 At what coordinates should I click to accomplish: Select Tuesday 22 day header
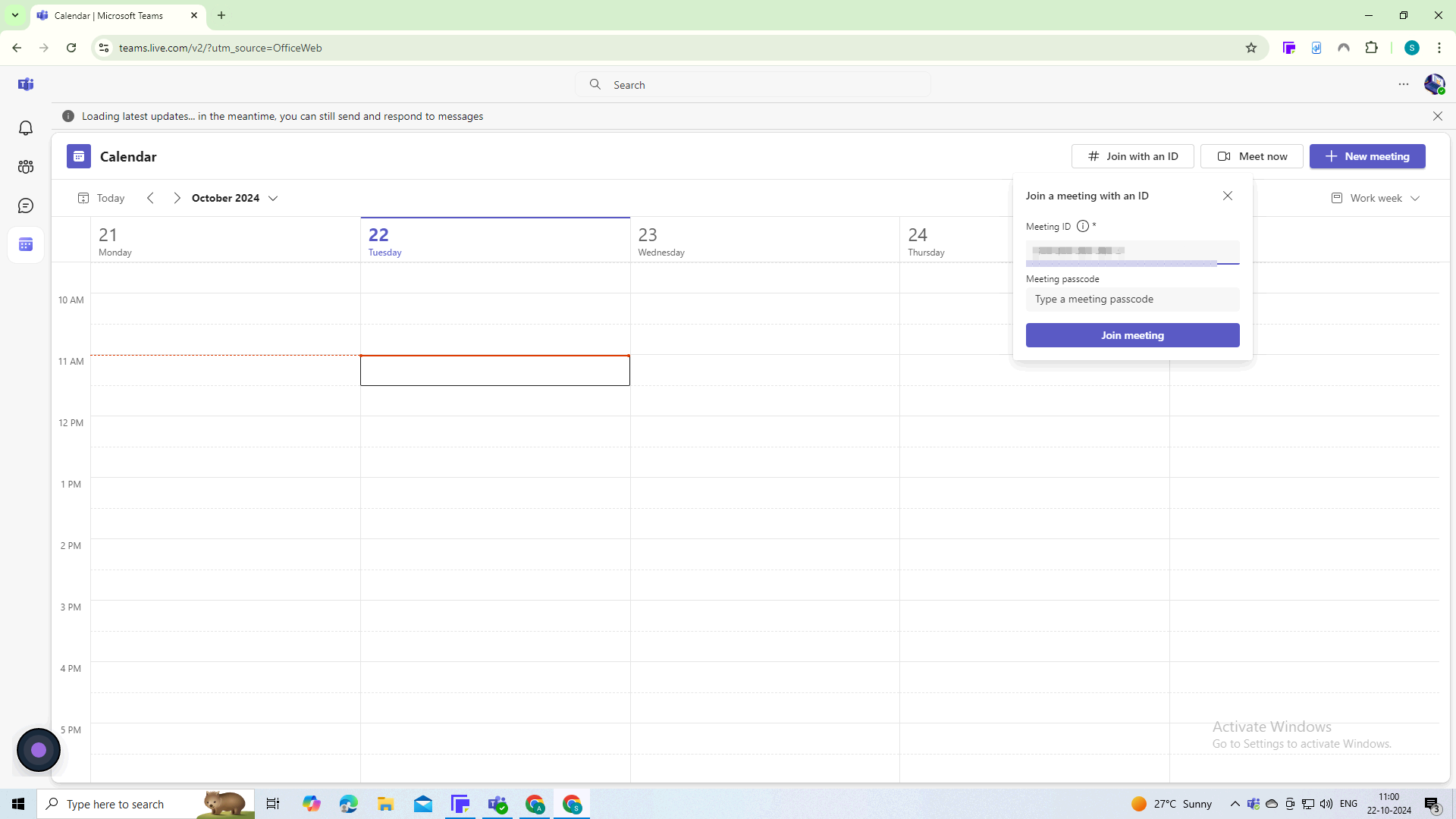pos(495,240)
